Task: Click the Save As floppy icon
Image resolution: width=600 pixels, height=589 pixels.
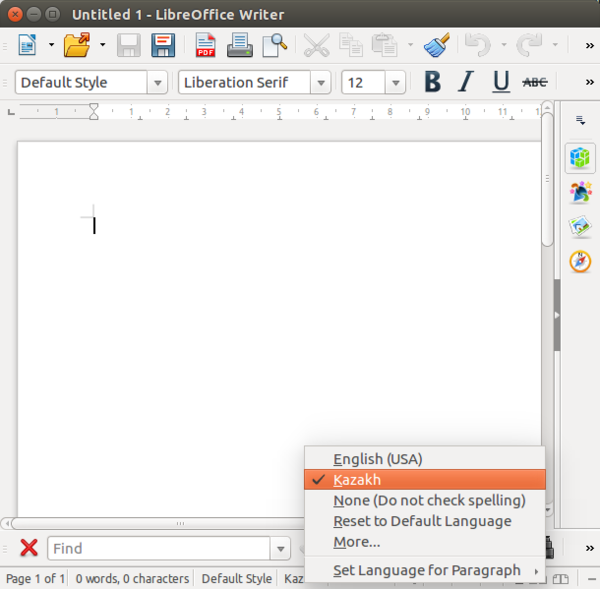Action: tap(163, 45)
